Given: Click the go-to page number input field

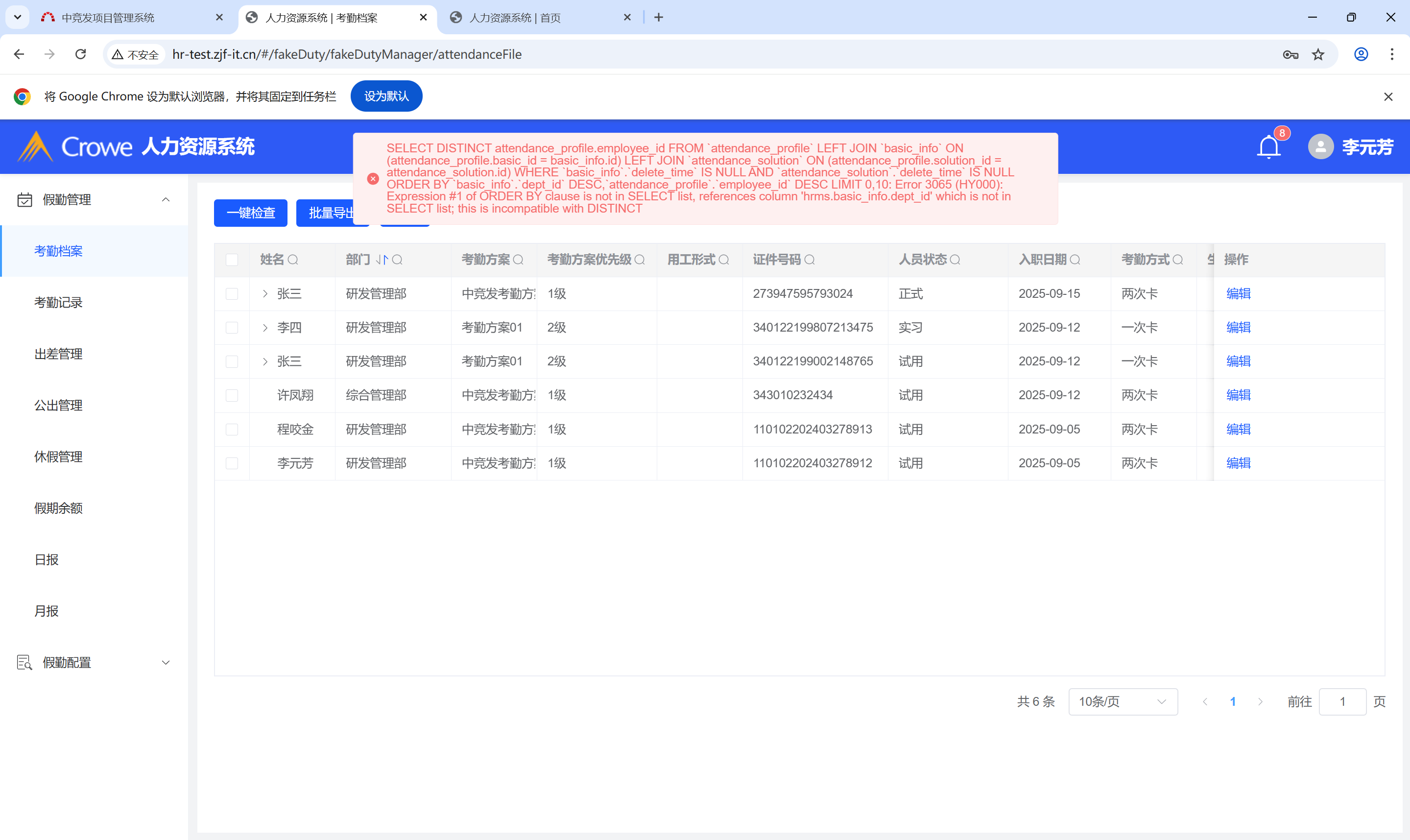Looking at the screenshot, I should click(1342, 701).
